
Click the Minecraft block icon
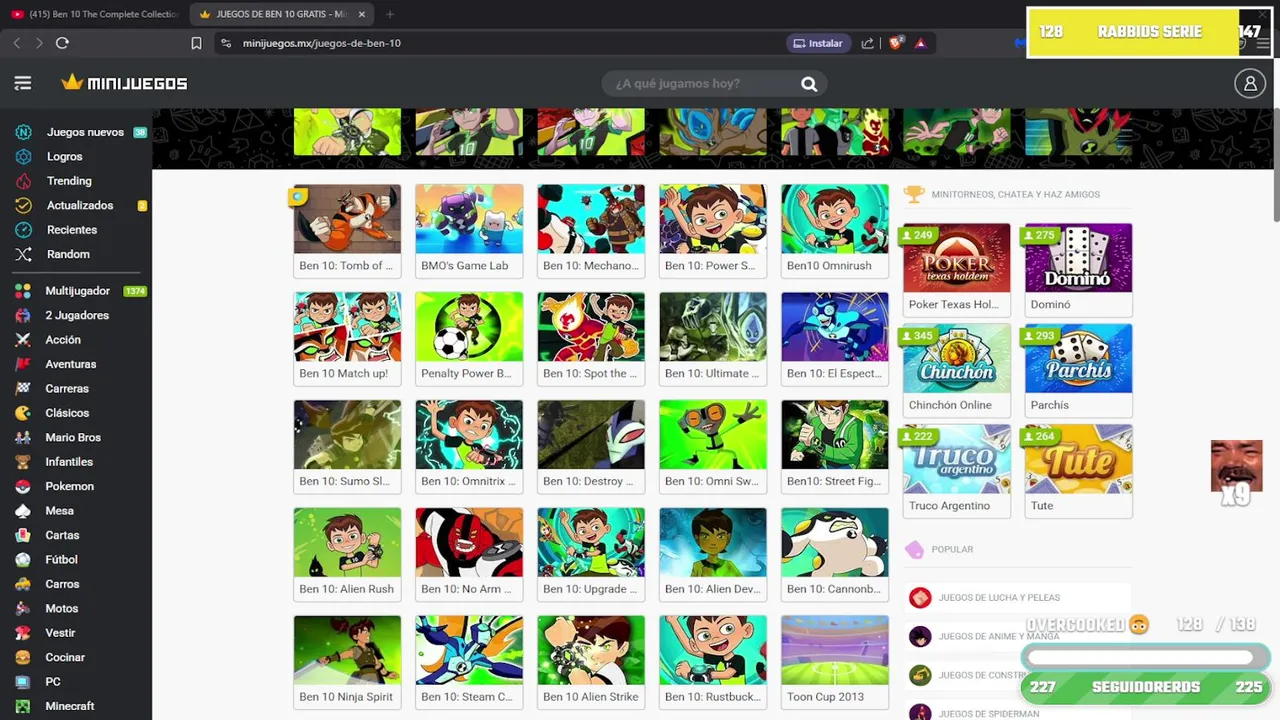coord(23,706)
